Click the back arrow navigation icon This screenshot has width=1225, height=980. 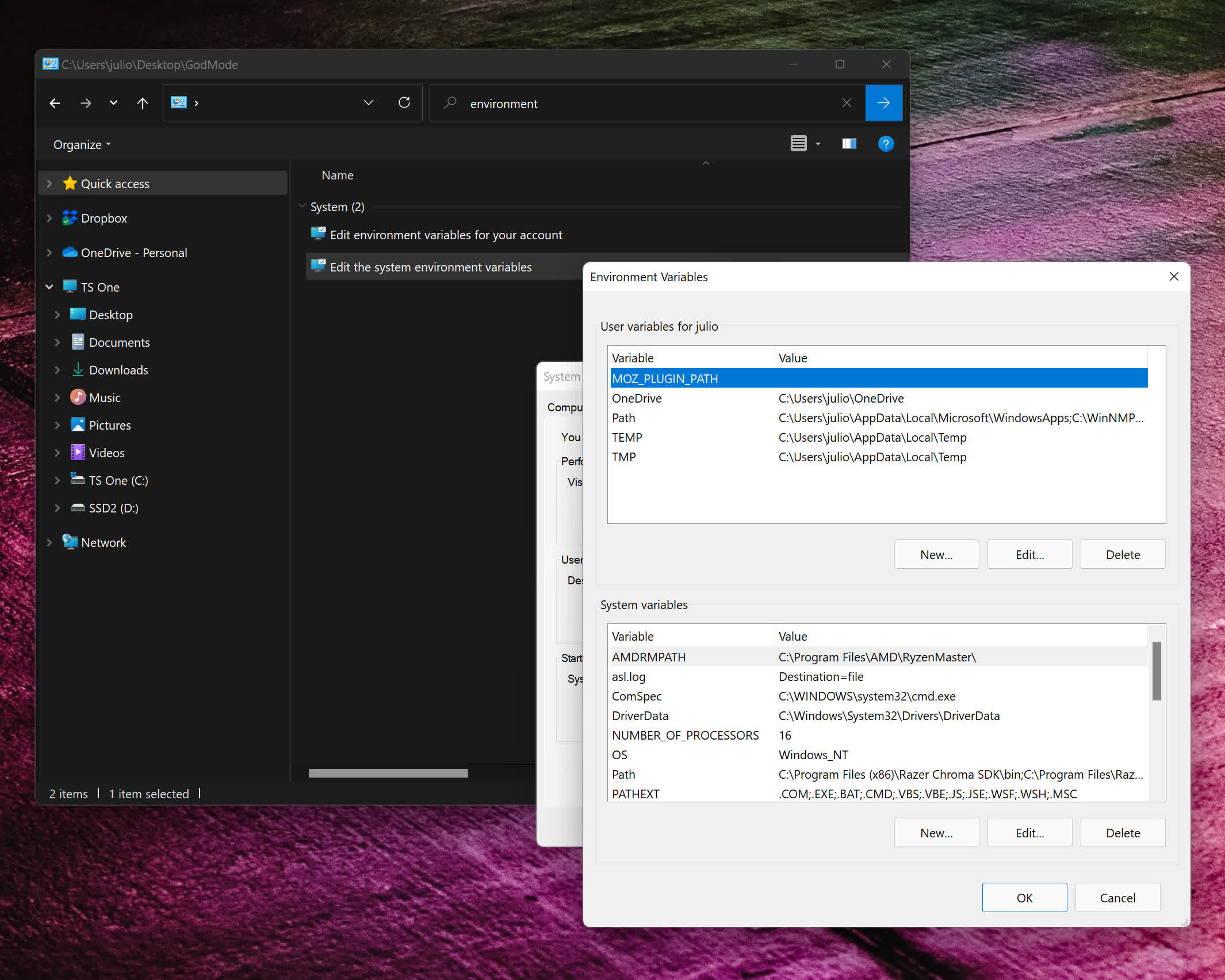pos(55,103)
